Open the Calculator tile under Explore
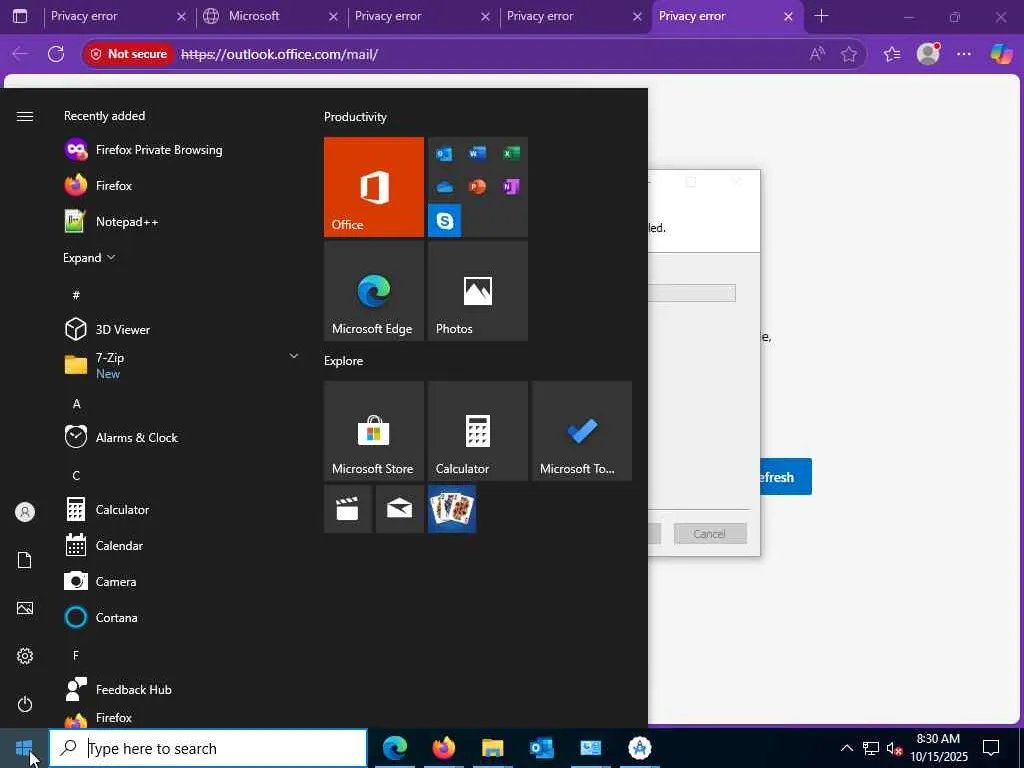This screenshot has width=1024, height=768. pyautogui.click(x=477, y=431)
